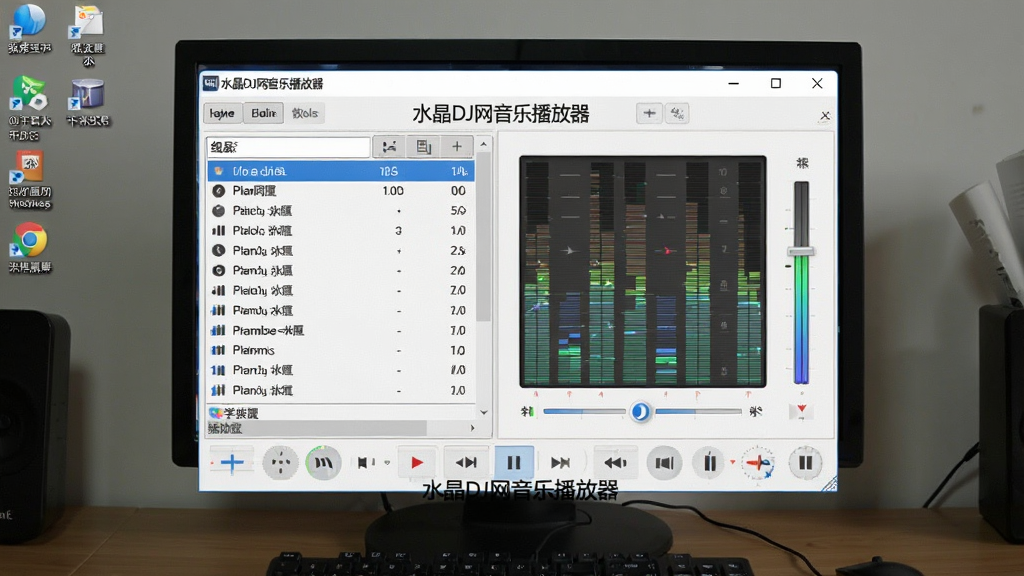Click the bars icon of the row with value 3
Screen dimensions: 1024x576
pyautogui.click(x=218, y=231)
